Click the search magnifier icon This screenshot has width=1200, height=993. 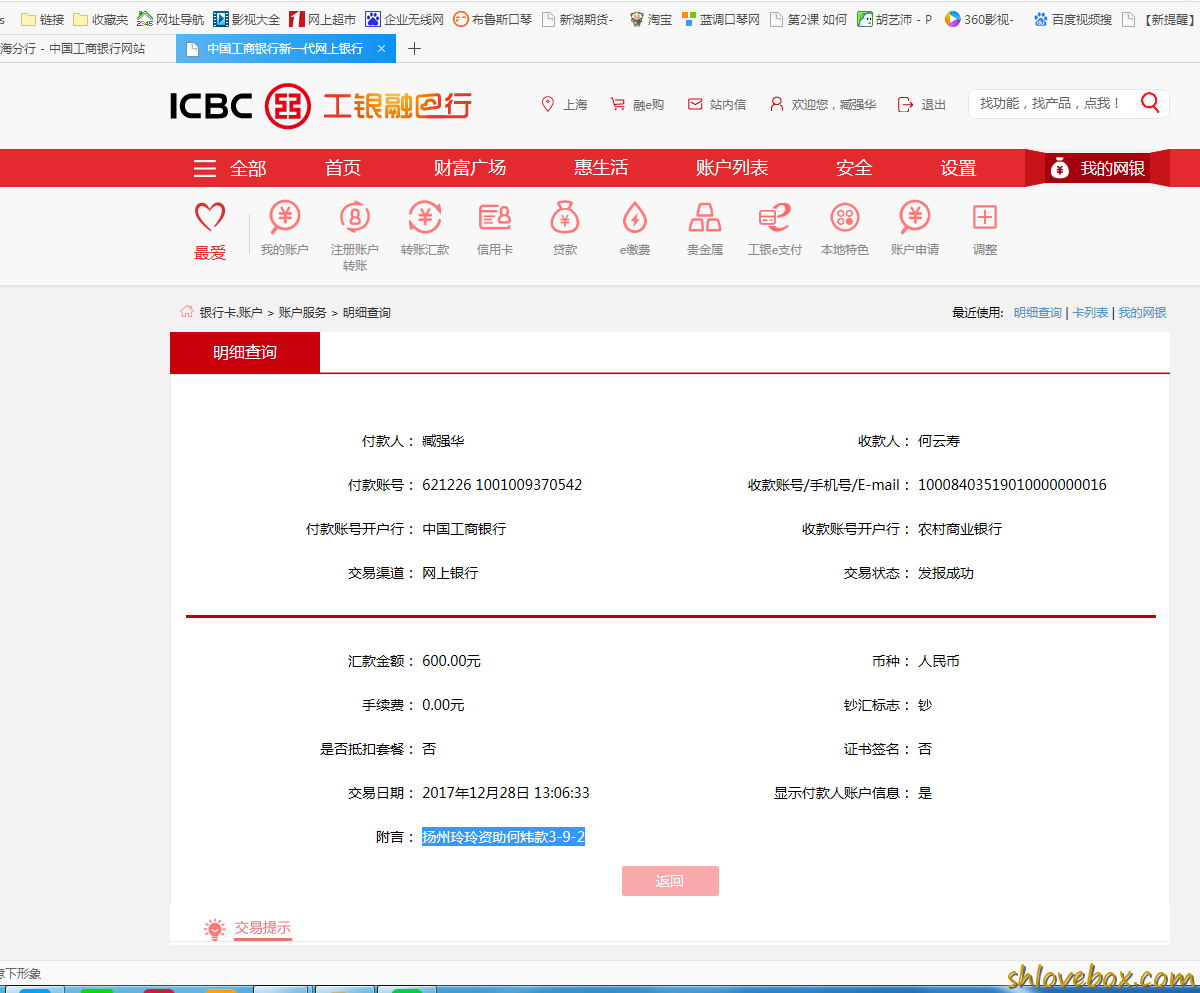[1150, 103]
